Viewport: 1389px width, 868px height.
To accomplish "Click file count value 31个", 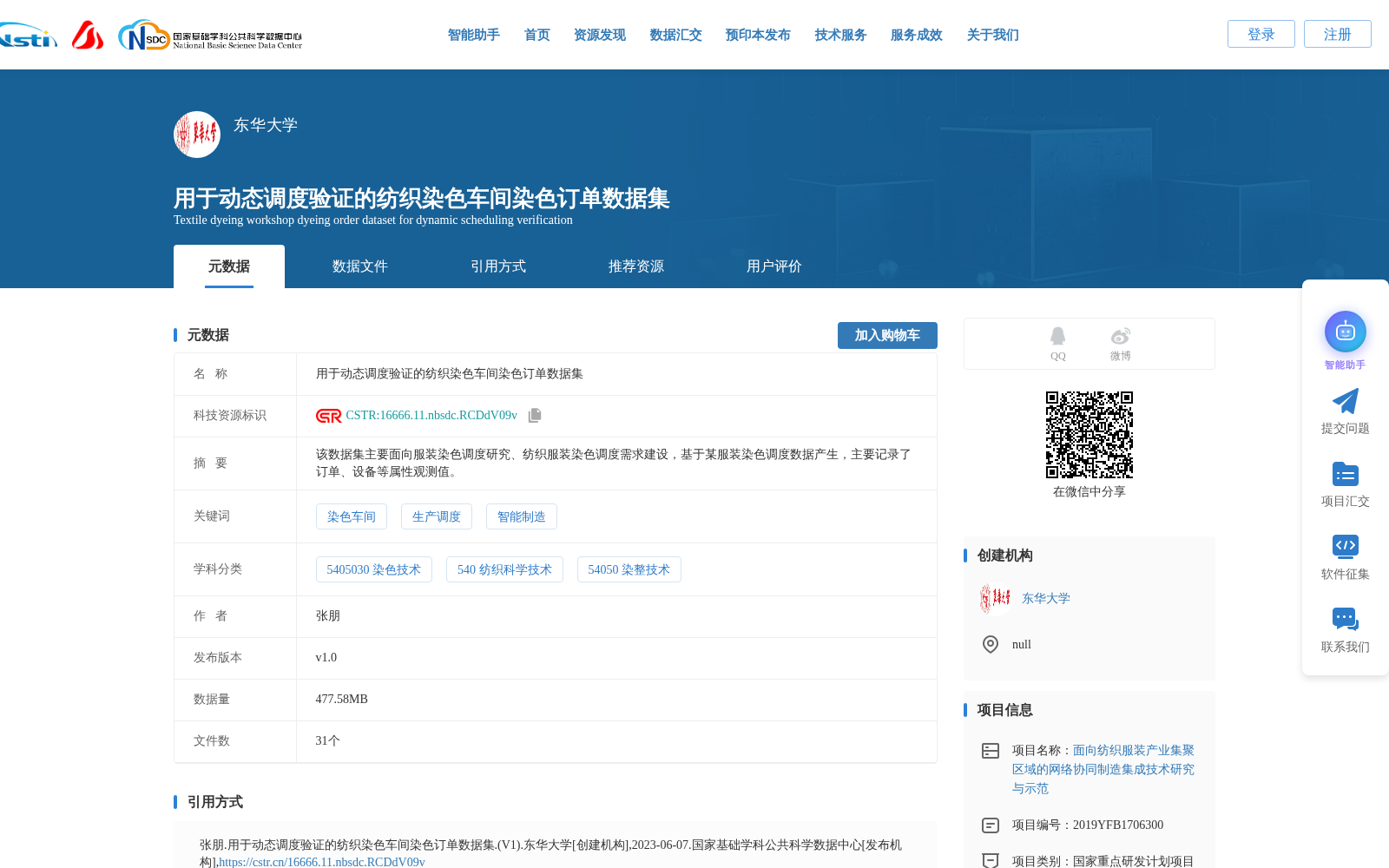I will coord(328,741).
